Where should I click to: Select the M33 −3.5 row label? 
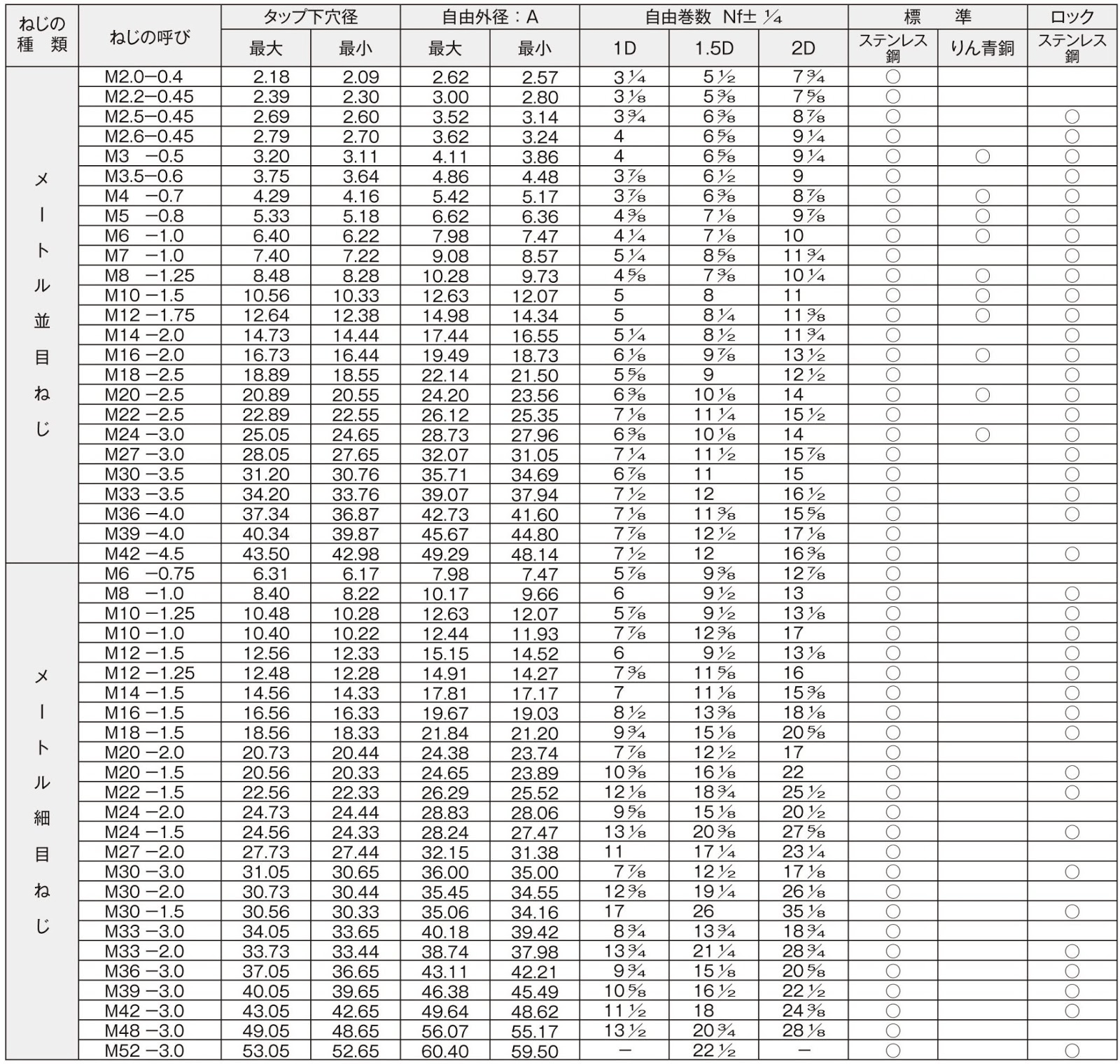point(143,495)
